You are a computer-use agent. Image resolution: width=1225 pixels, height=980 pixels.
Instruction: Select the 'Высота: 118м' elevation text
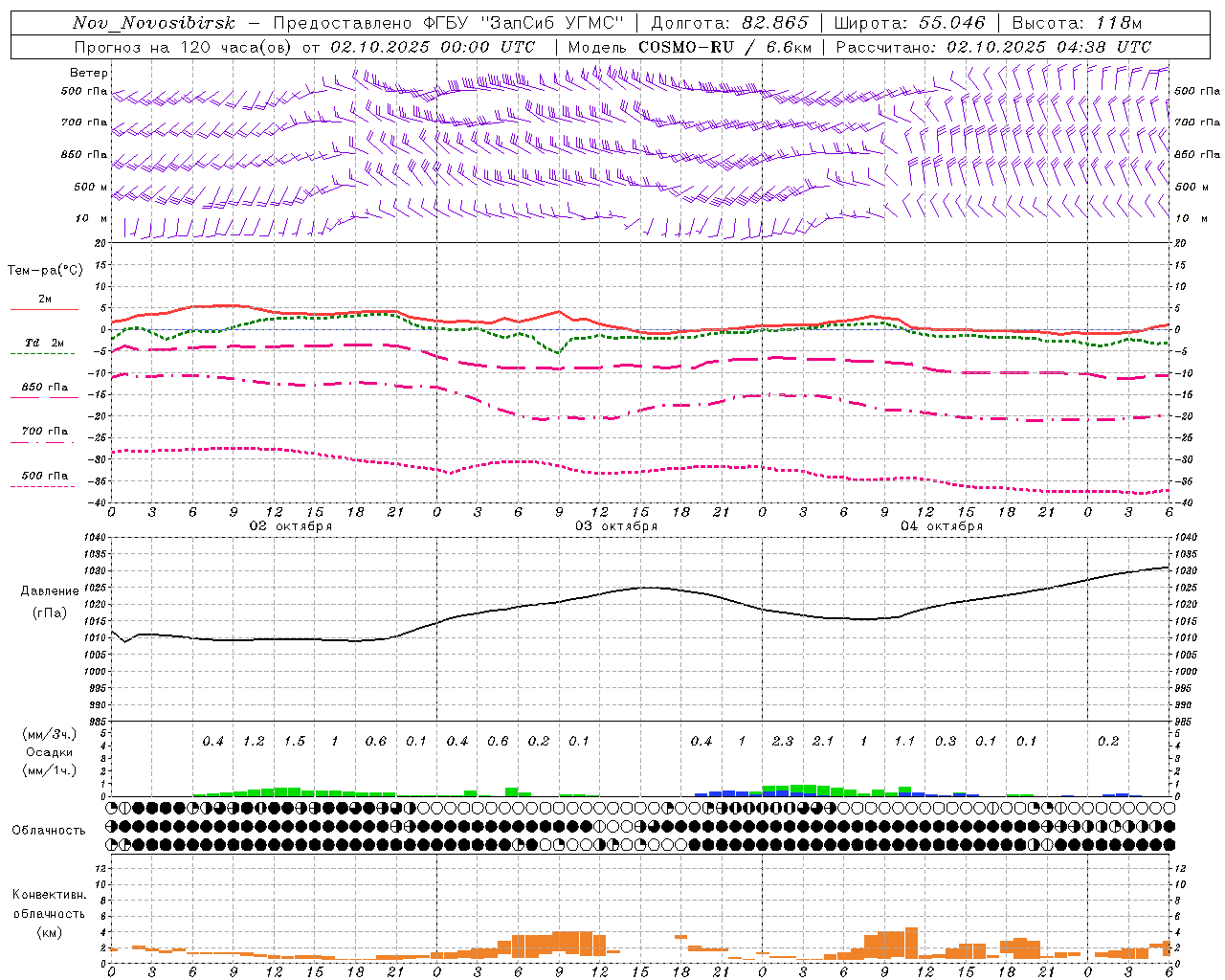(x=1077, y=23)
